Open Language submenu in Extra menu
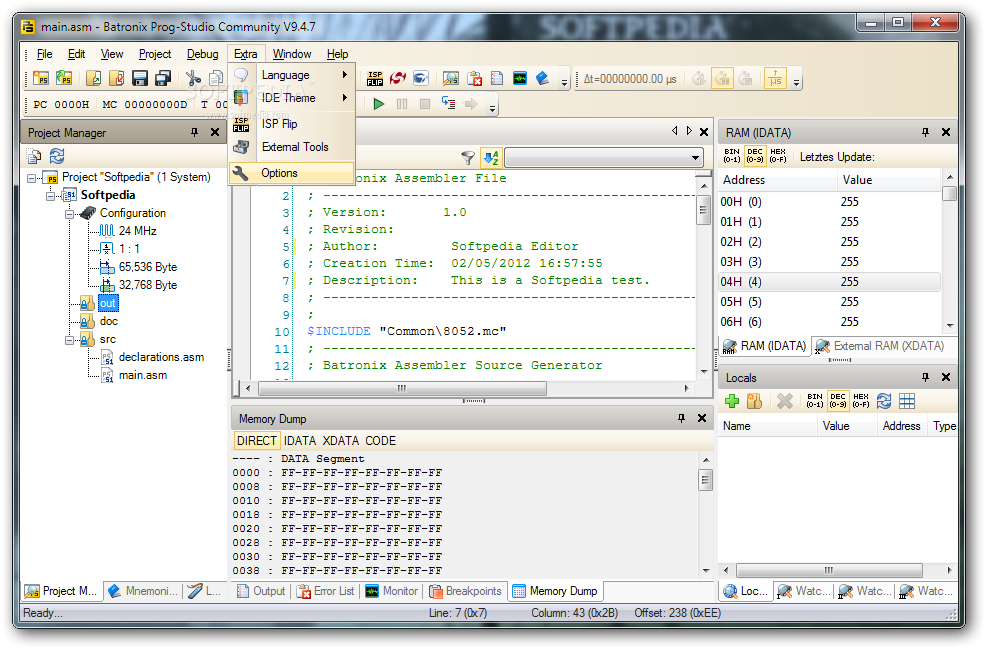Viewport: 986px width, 649px height. (x=292, y=75)
